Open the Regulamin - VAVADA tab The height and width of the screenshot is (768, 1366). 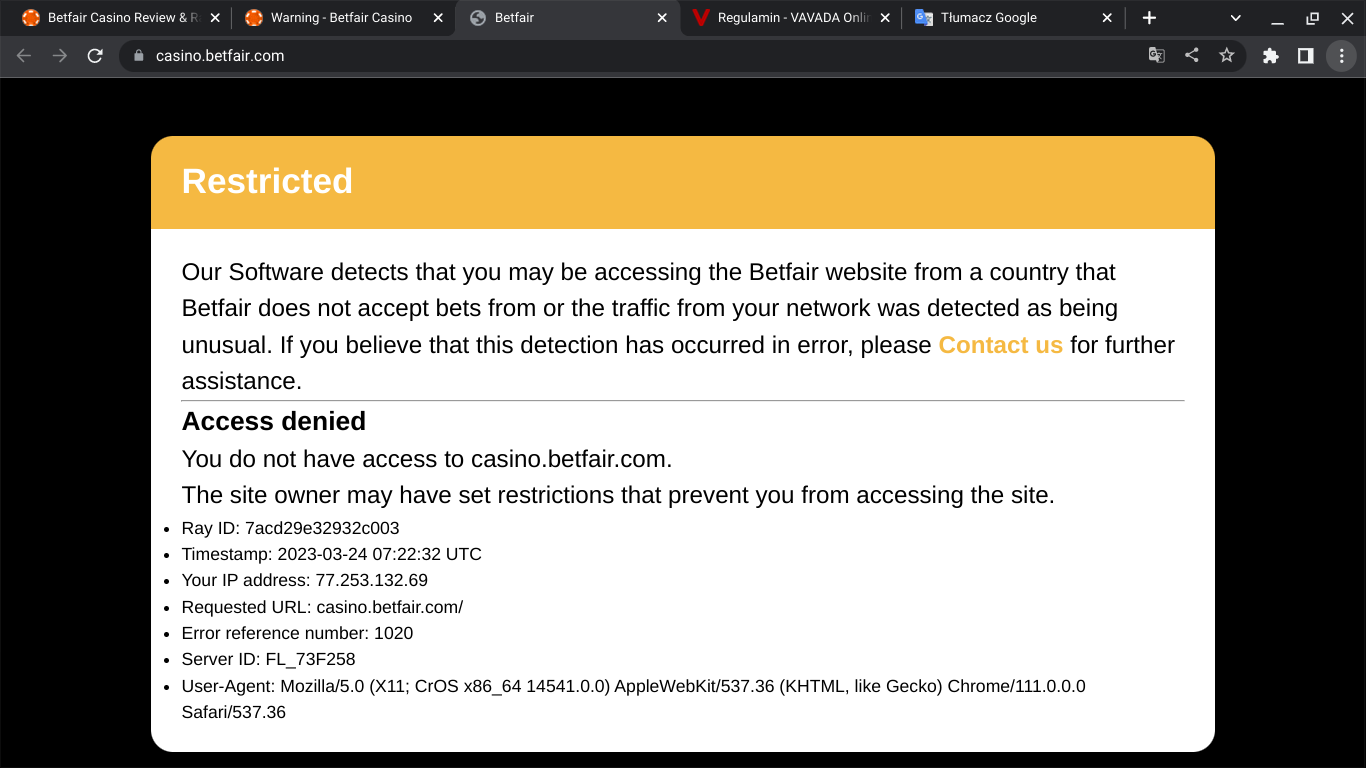[x=790, y=18]
